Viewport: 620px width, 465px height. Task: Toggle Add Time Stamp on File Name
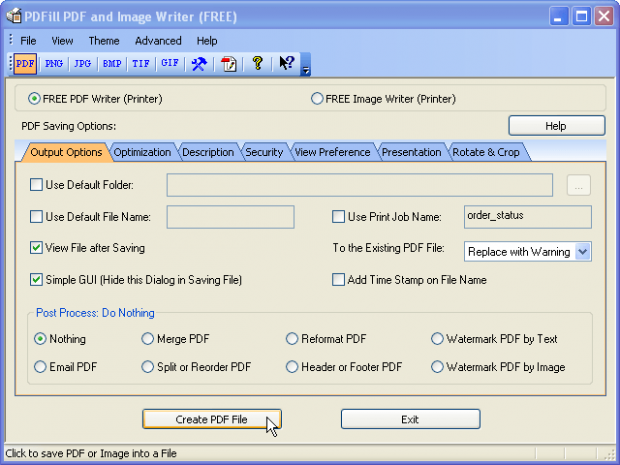(x=338, y=280)
